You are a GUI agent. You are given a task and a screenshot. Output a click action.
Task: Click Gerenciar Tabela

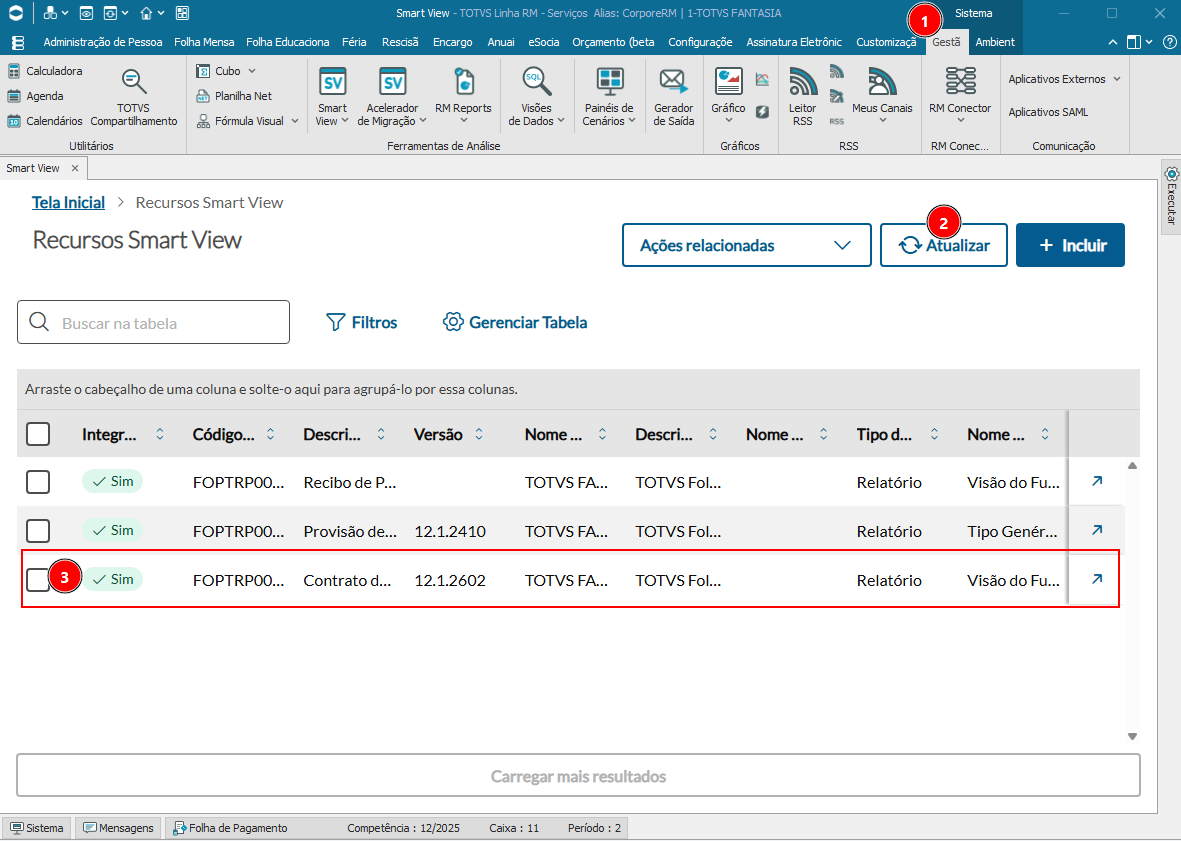515,322
